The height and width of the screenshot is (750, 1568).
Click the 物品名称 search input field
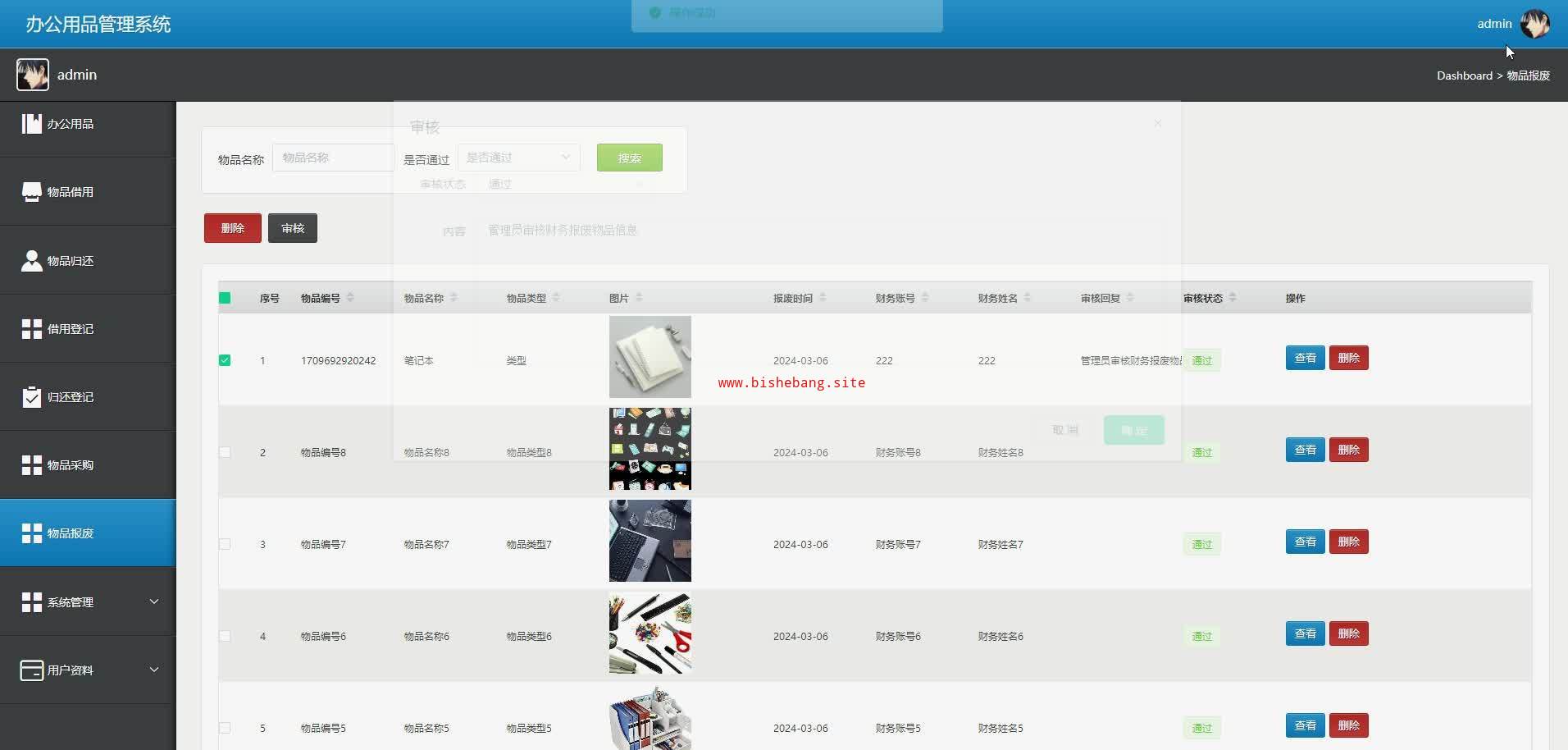(333, 158)
